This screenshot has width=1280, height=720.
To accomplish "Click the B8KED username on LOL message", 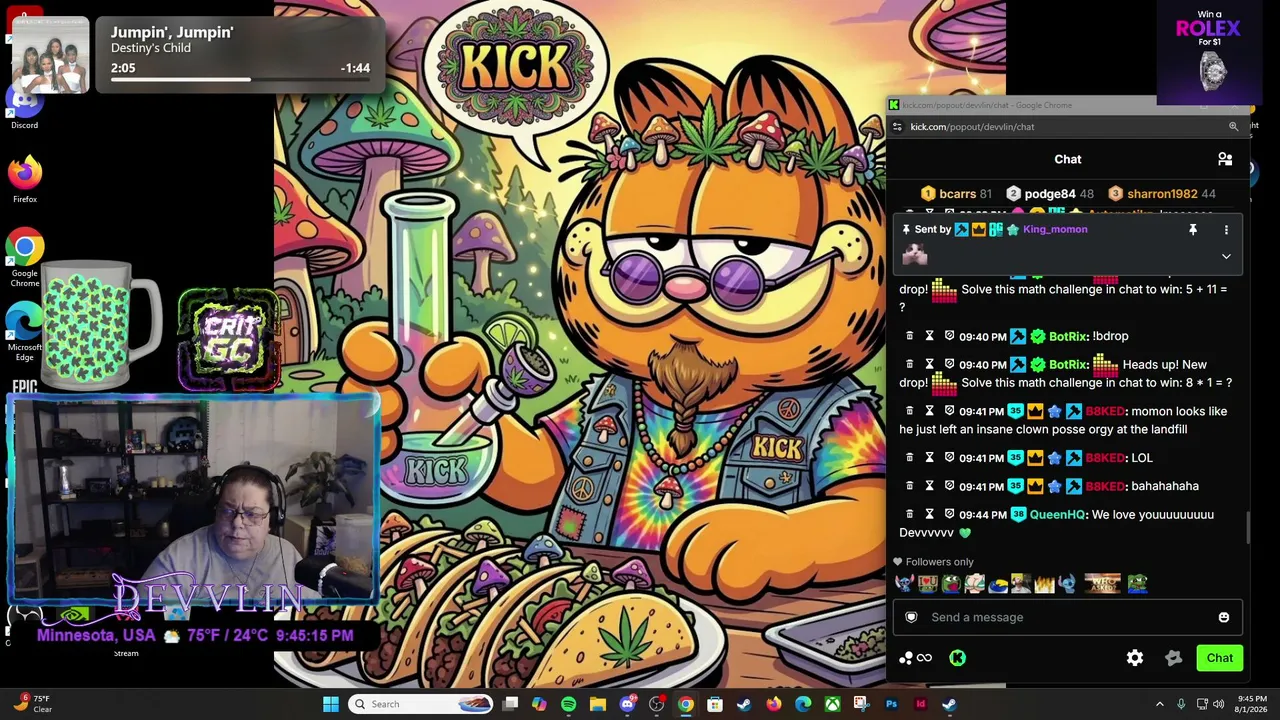I will pyautogui.click(x=1105, y=458).
